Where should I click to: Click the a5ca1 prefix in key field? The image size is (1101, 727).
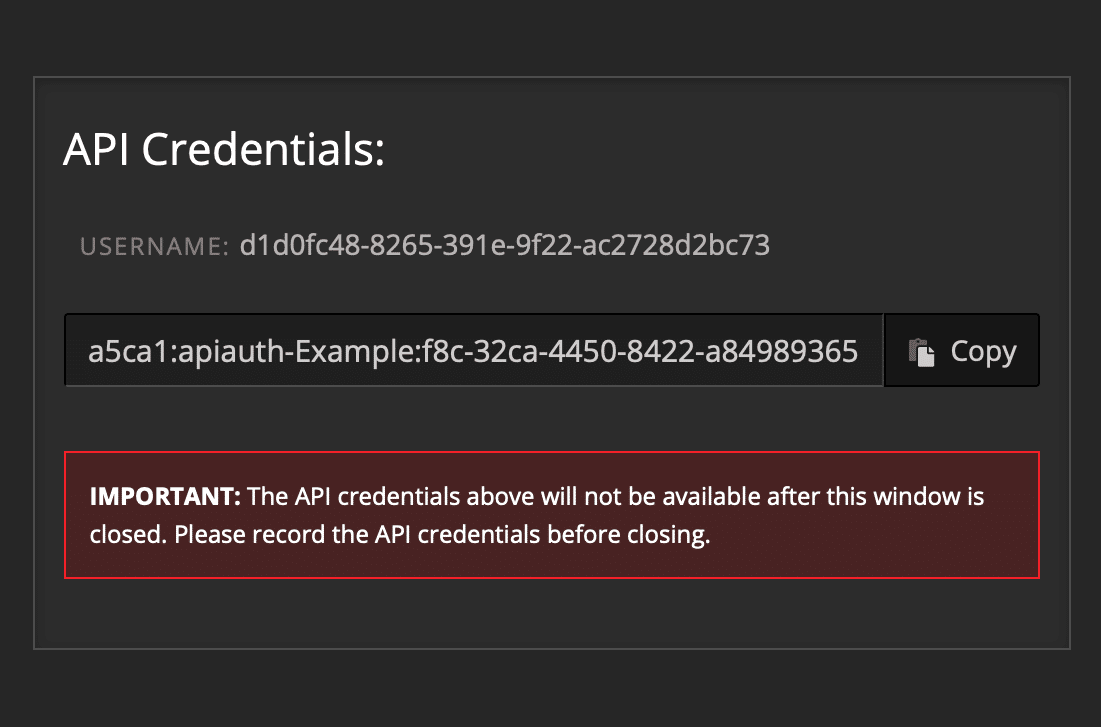(x=120, y=351)
